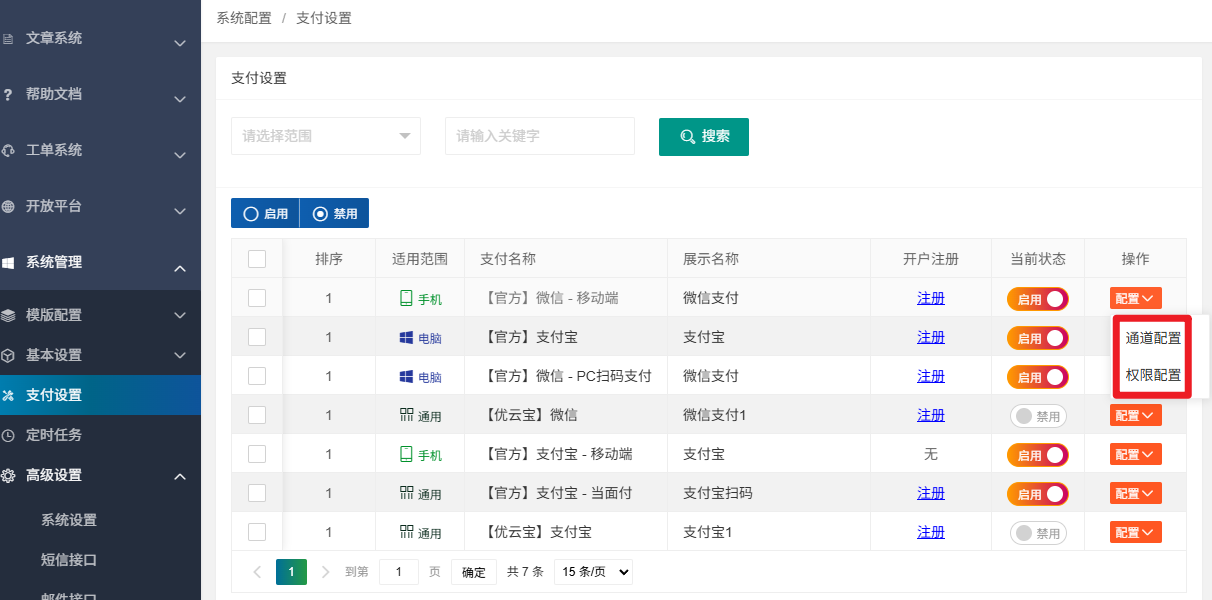
Task: Expand the 文章系统 chevron in sidebar
Action: [180, 43]
